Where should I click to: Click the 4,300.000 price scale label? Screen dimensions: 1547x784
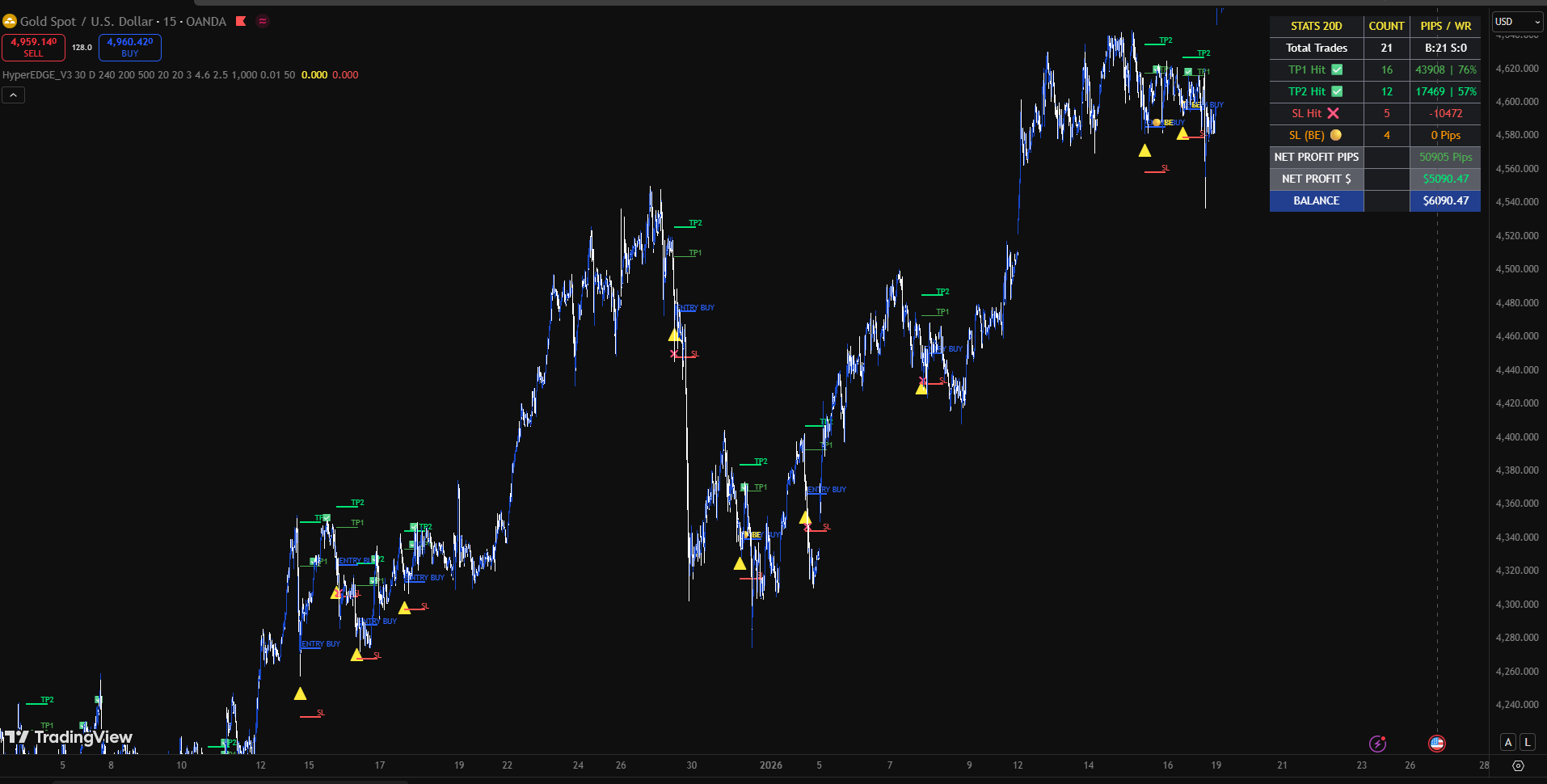point(1517,605)
